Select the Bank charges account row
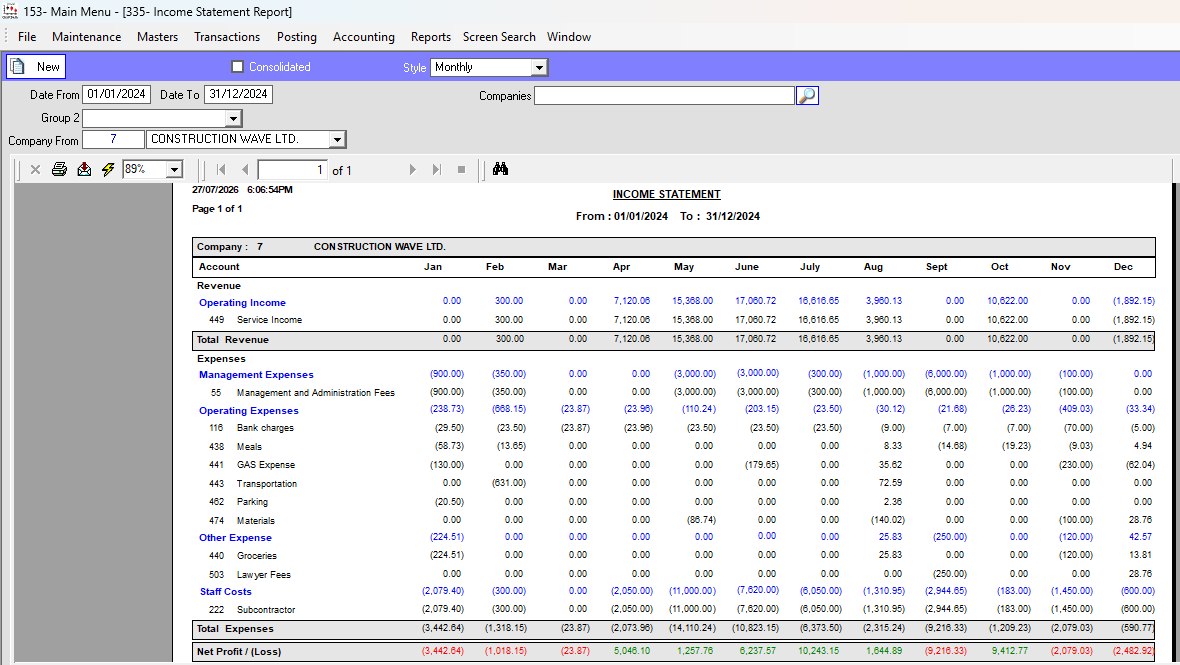 click(674, 428)
